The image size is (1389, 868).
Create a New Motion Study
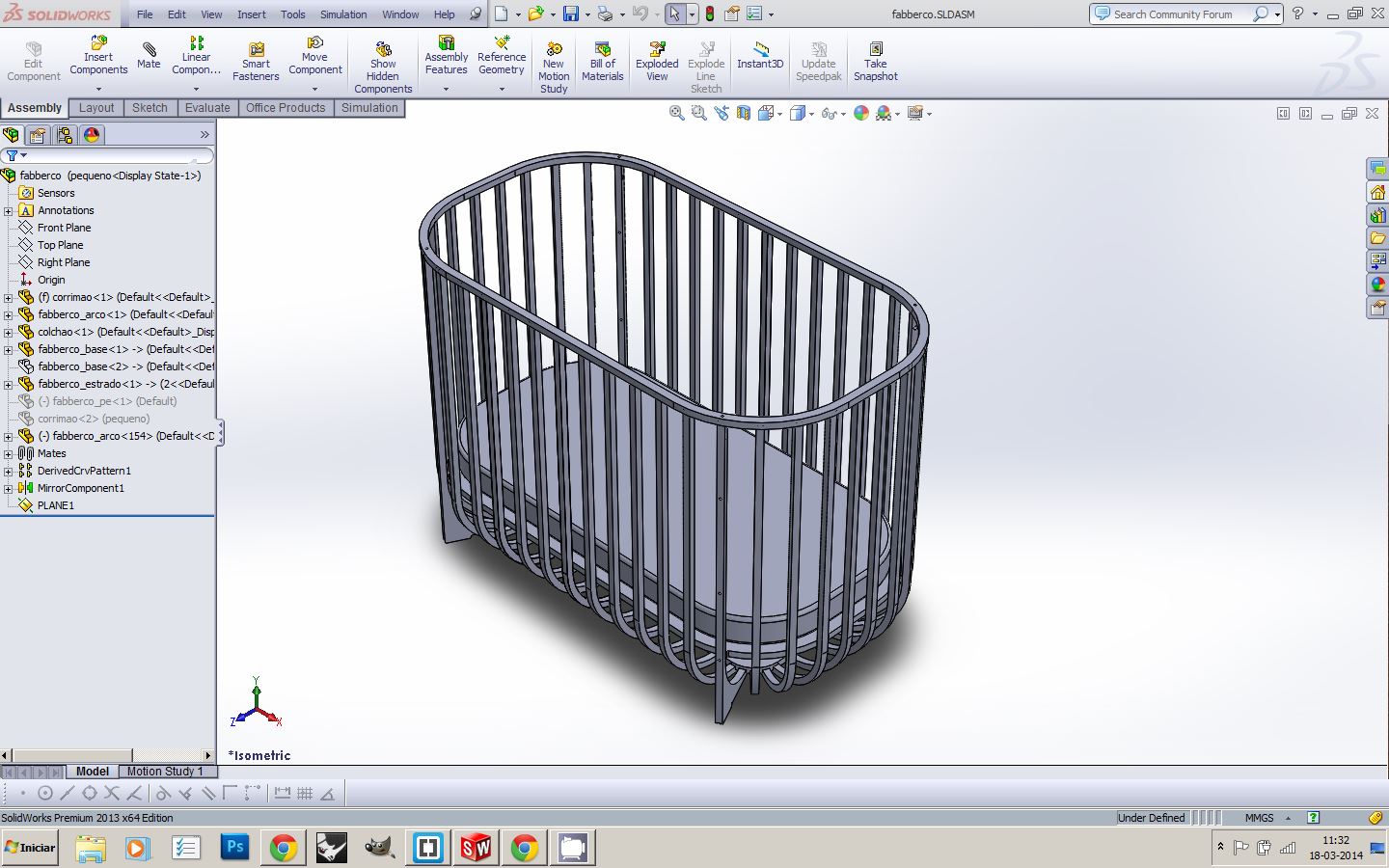tap(554, 68)
